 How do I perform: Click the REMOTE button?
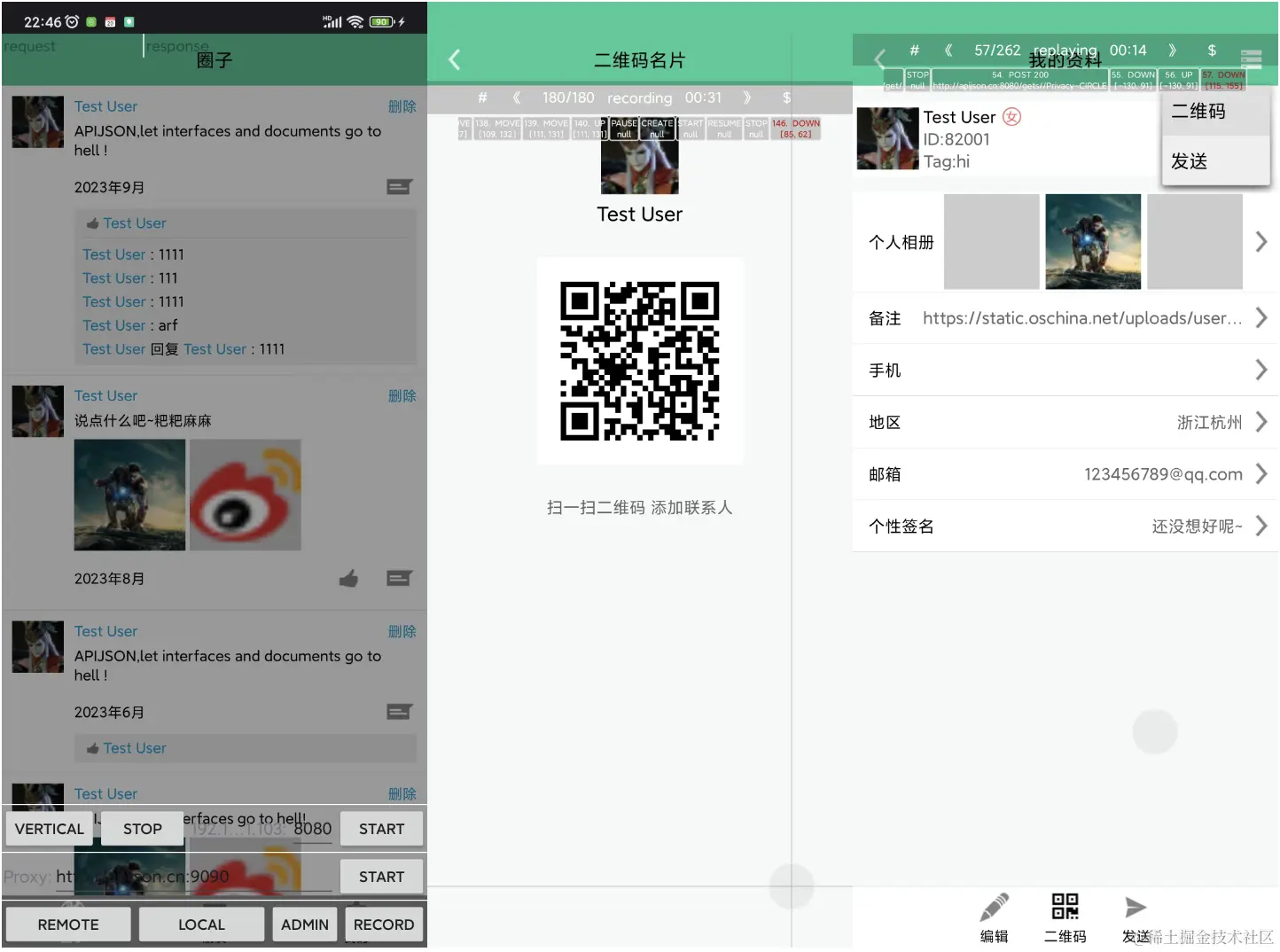[68, 925]
